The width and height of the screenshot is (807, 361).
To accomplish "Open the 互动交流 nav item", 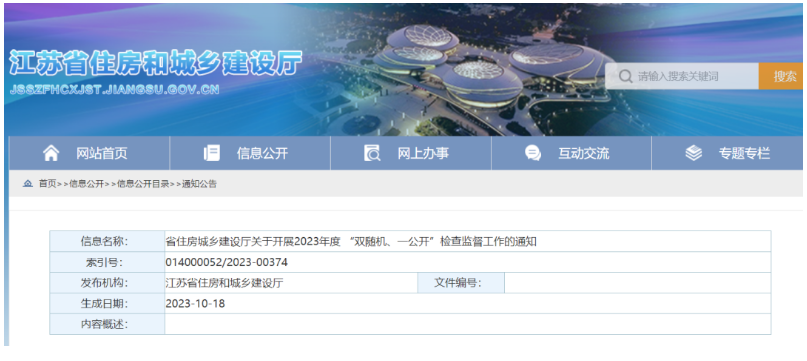I will (x=571, y=153).
